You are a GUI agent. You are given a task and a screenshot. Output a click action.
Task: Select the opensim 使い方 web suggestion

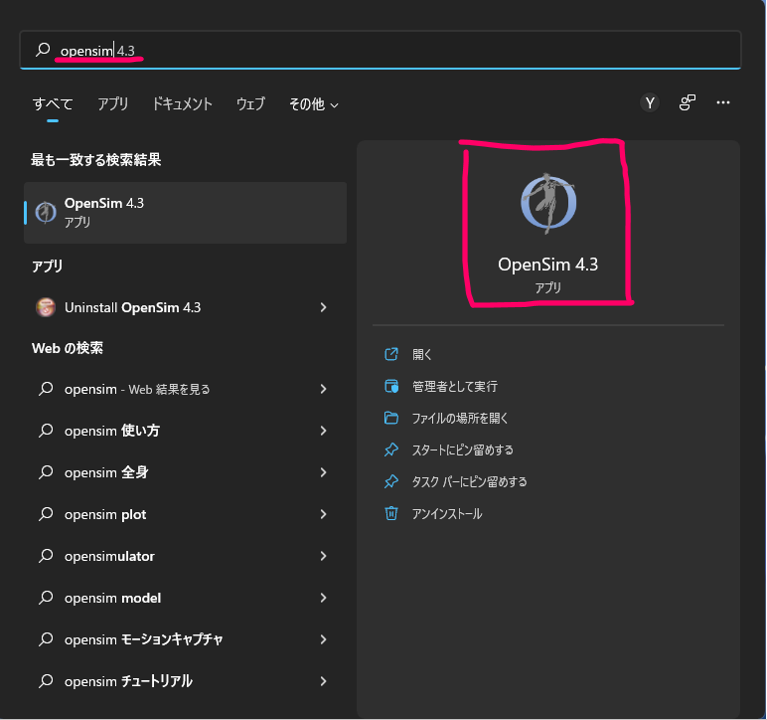click(185, 431)
